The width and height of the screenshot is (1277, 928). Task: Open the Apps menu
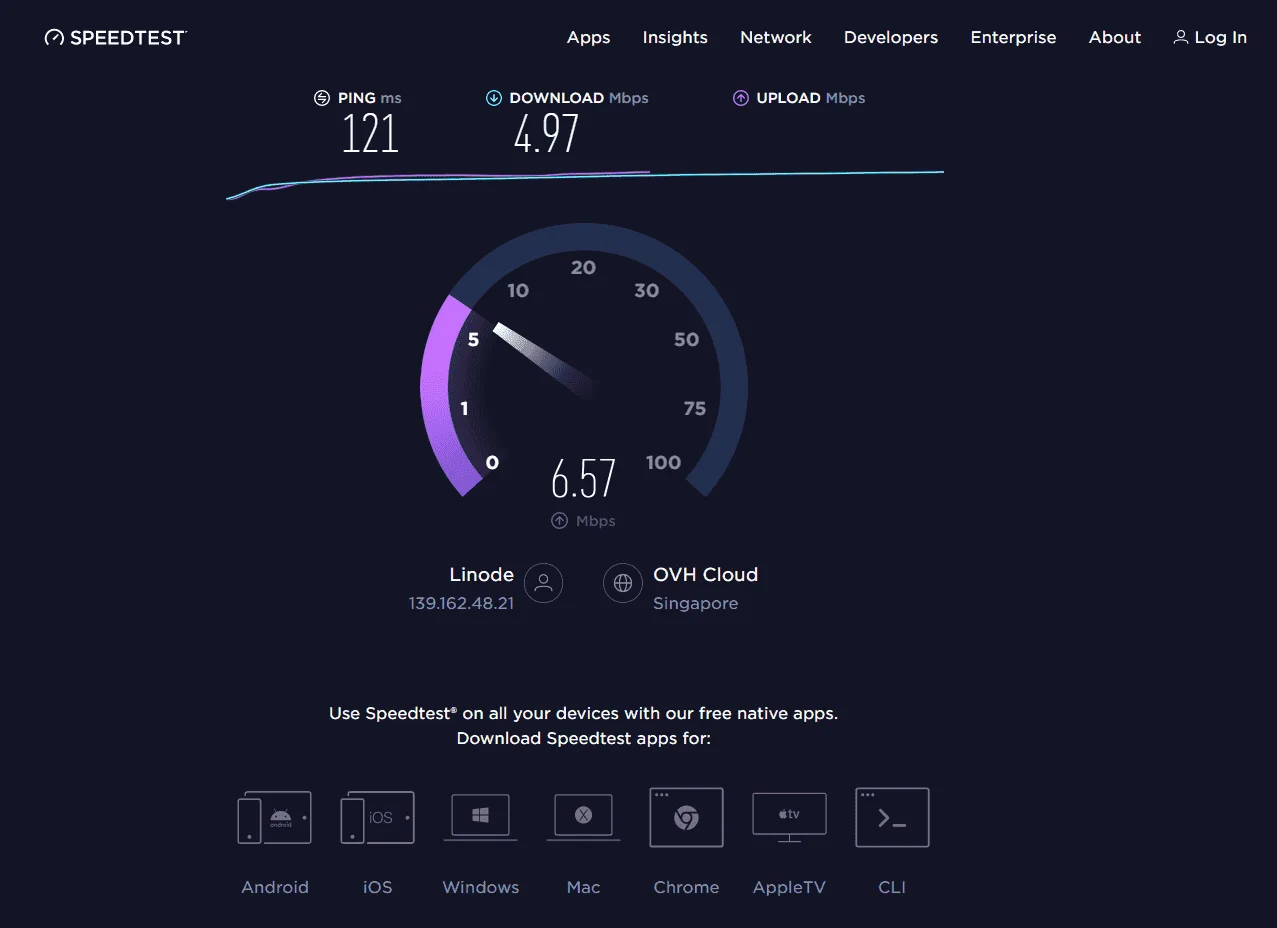[x=588, y=37]
